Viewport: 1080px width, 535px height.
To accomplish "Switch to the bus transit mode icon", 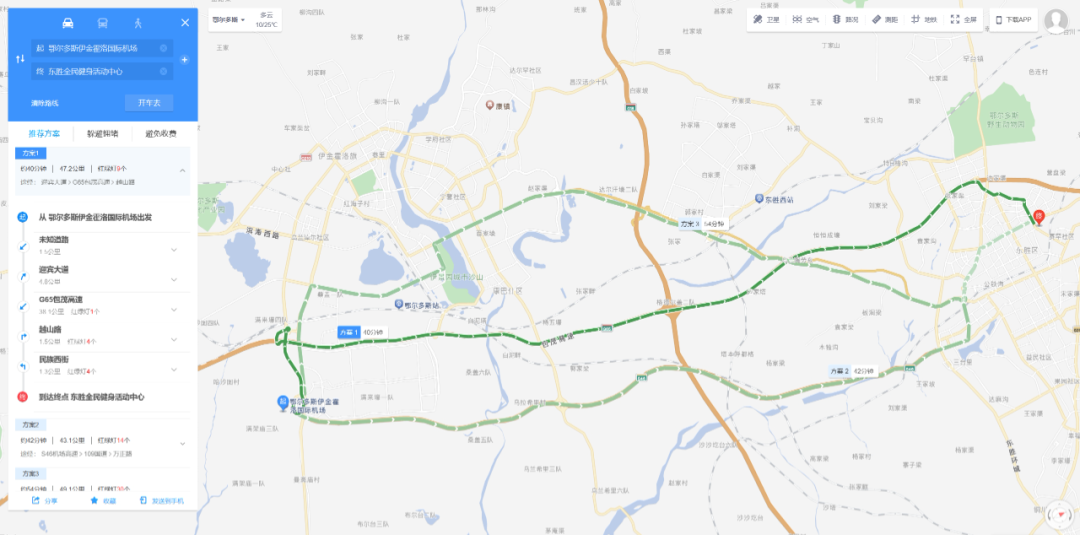I will coord(103,23).
